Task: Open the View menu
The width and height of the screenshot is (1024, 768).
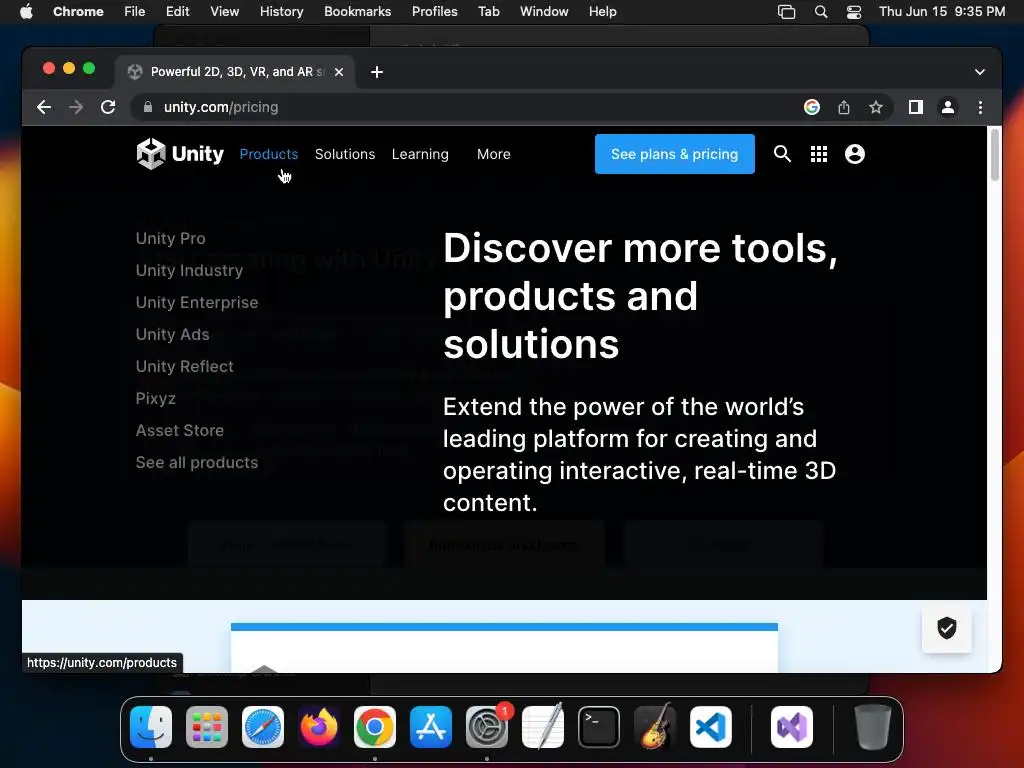Action: pyautogui.click(x=225, y=11)
